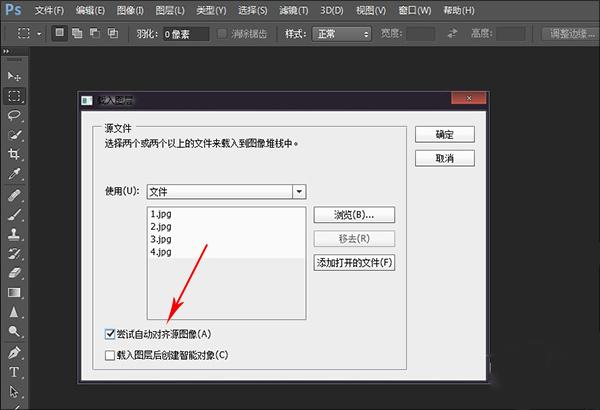
Task: Select the Gradient tool
Action: tap(14, 292)
